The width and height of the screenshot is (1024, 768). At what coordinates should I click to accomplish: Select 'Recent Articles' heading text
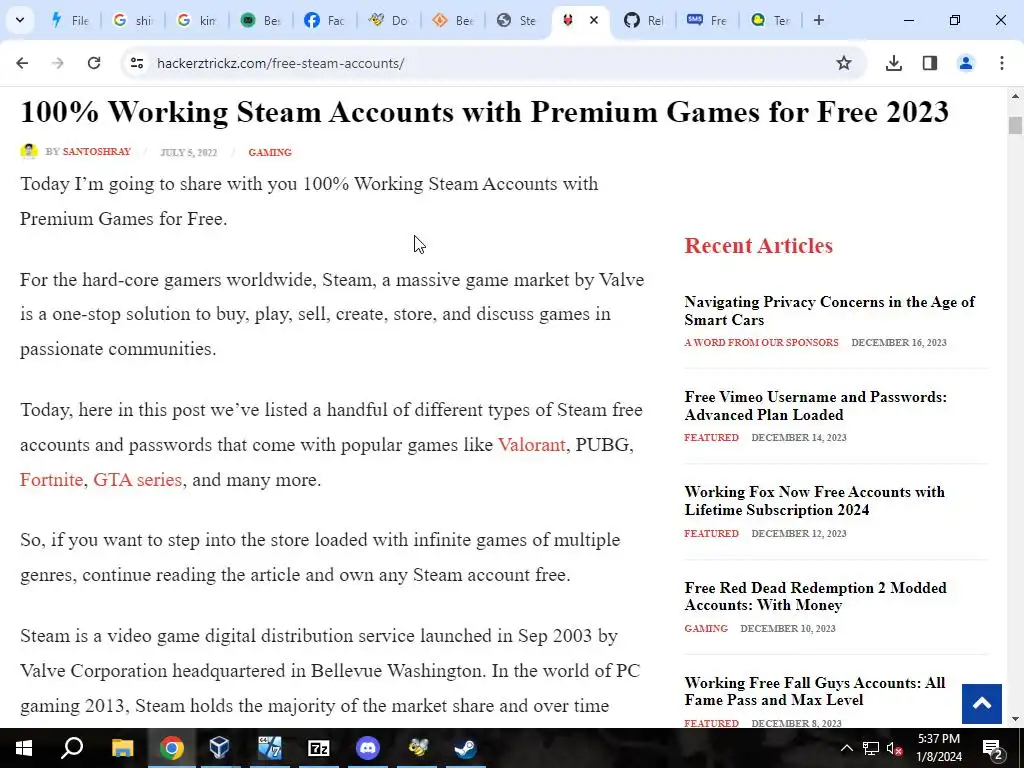pos(758,246)
